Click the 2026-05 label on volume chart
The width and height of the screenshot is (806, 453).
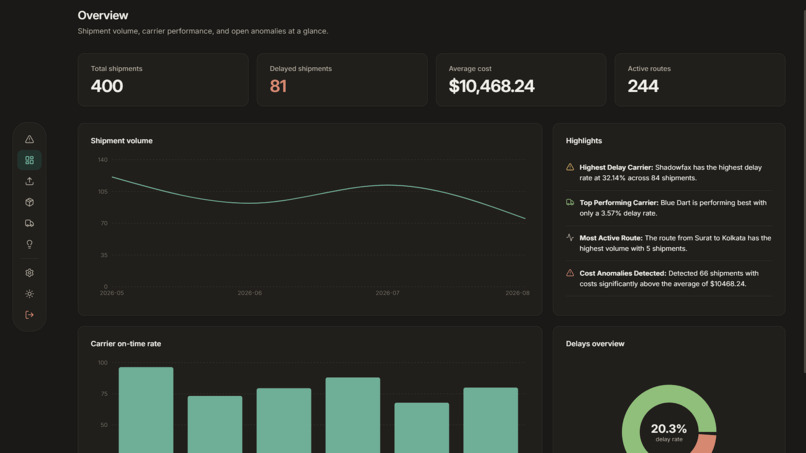tap(112, 293)
